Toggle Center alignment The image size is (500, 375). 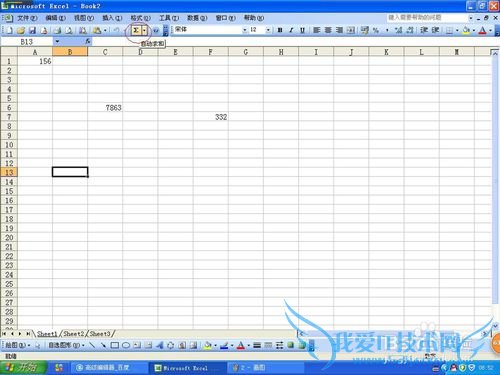(x=328, y=30)
